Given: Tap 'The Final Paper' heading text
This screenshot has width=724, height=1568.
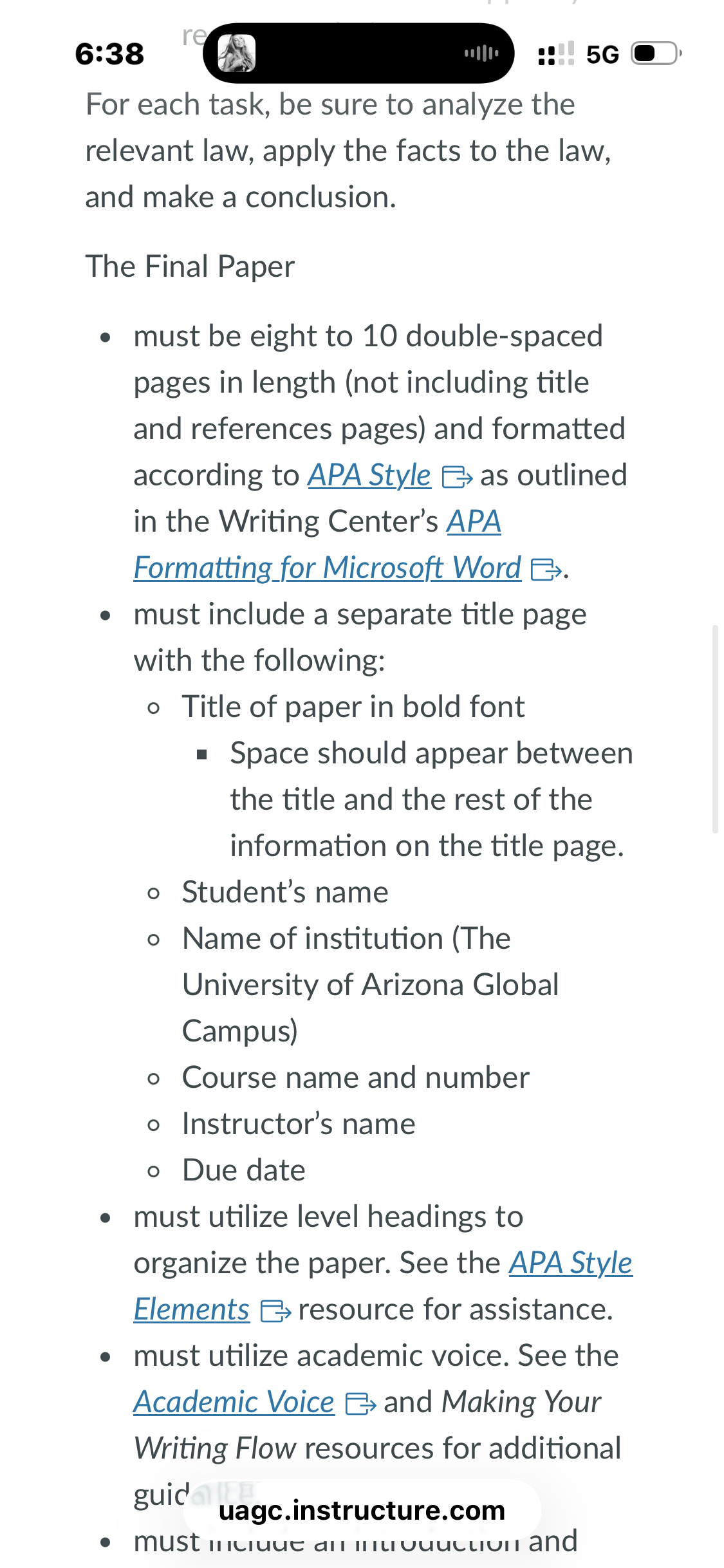Looking at the screenshot, I should point(190,266).
